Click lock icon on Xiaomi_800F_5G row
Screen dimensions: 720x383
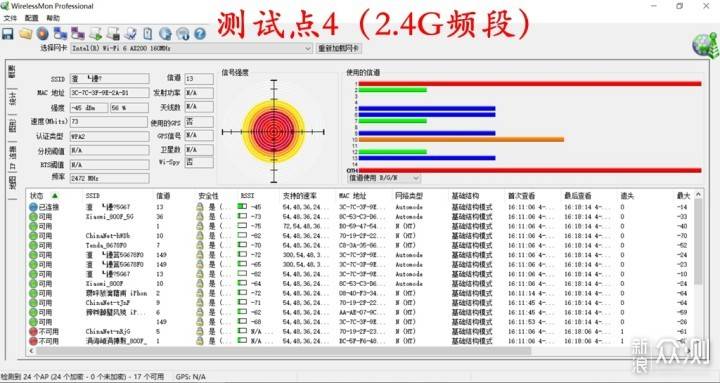(x=200, y=216)
